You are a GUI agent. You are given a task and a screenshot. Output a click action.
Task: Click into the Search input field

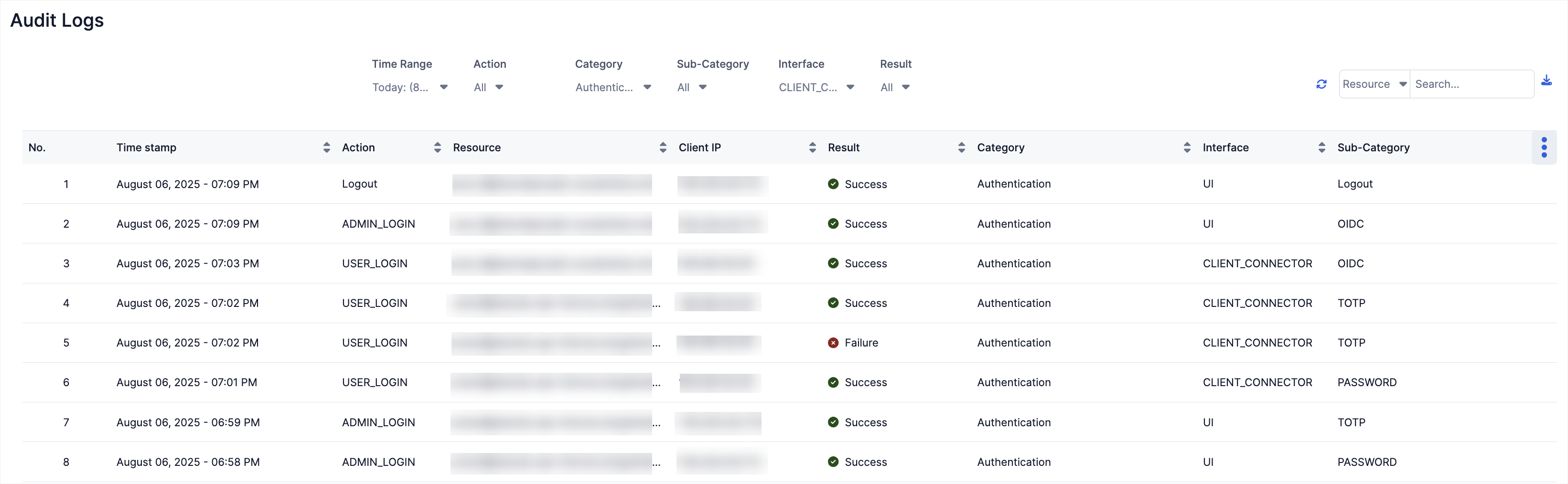1470,84
